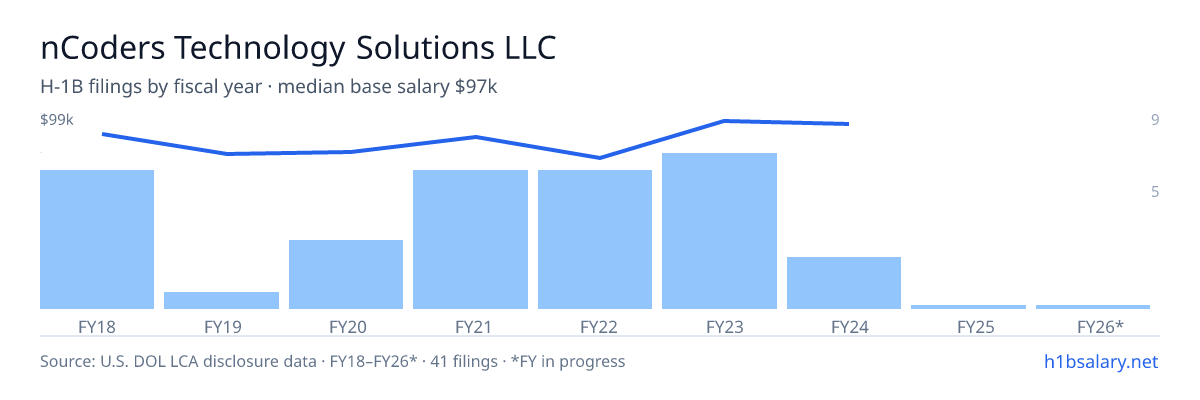Image resolution: width=1200 pixels, height=400 pixels.
Task: Open the h1bsalary.net link
Action: tap(1100, 361)
